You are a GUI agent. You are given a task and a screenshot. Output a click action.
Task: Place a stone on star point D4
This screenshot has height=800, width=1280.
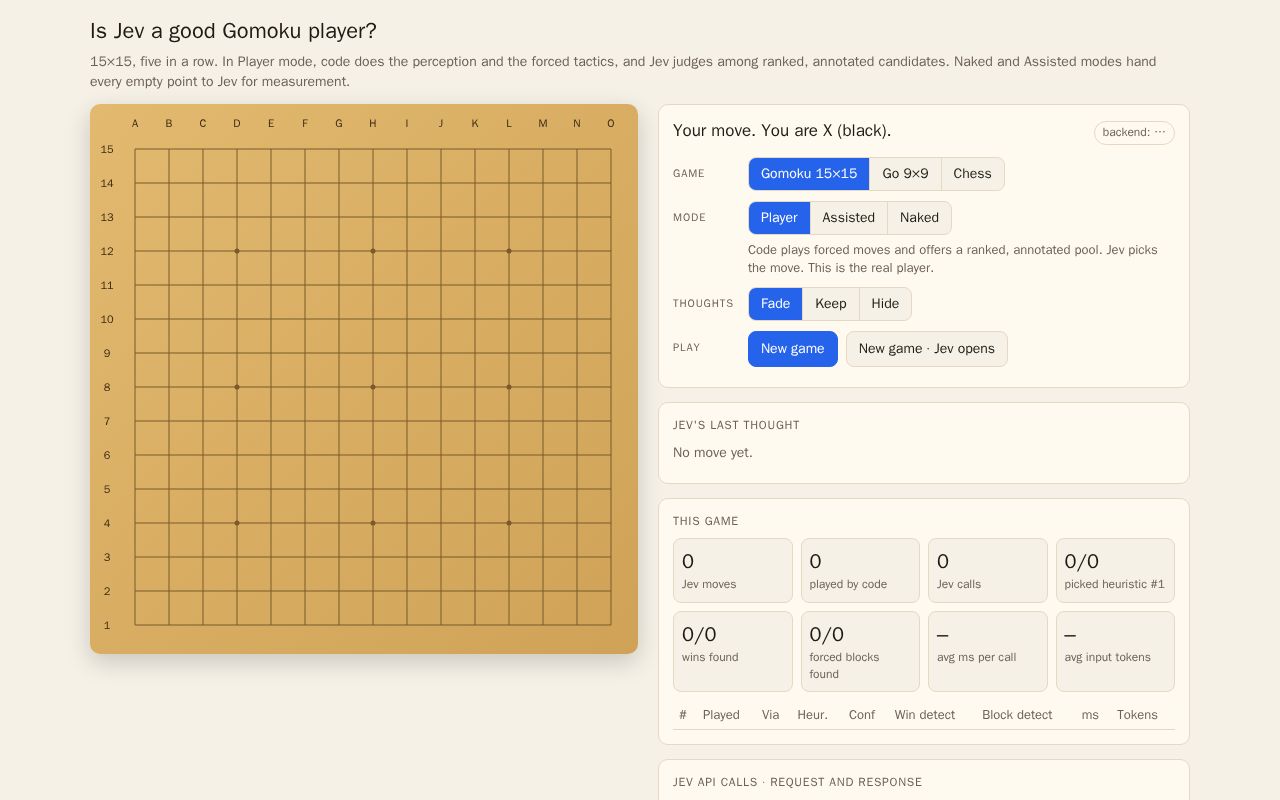tap(237, 523)
